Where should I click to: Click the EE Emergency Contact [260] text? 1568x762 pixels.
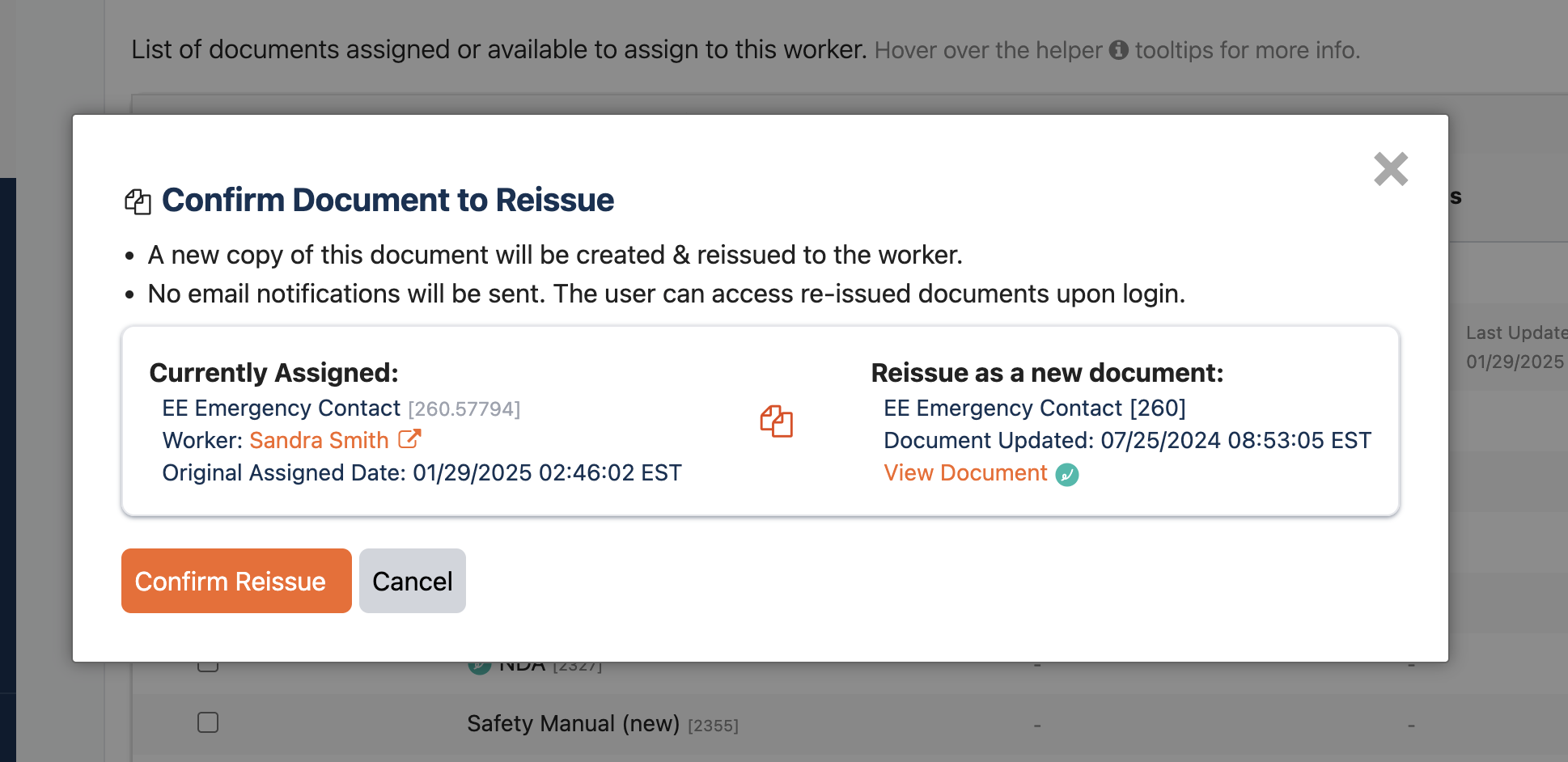coord(1035,408)
